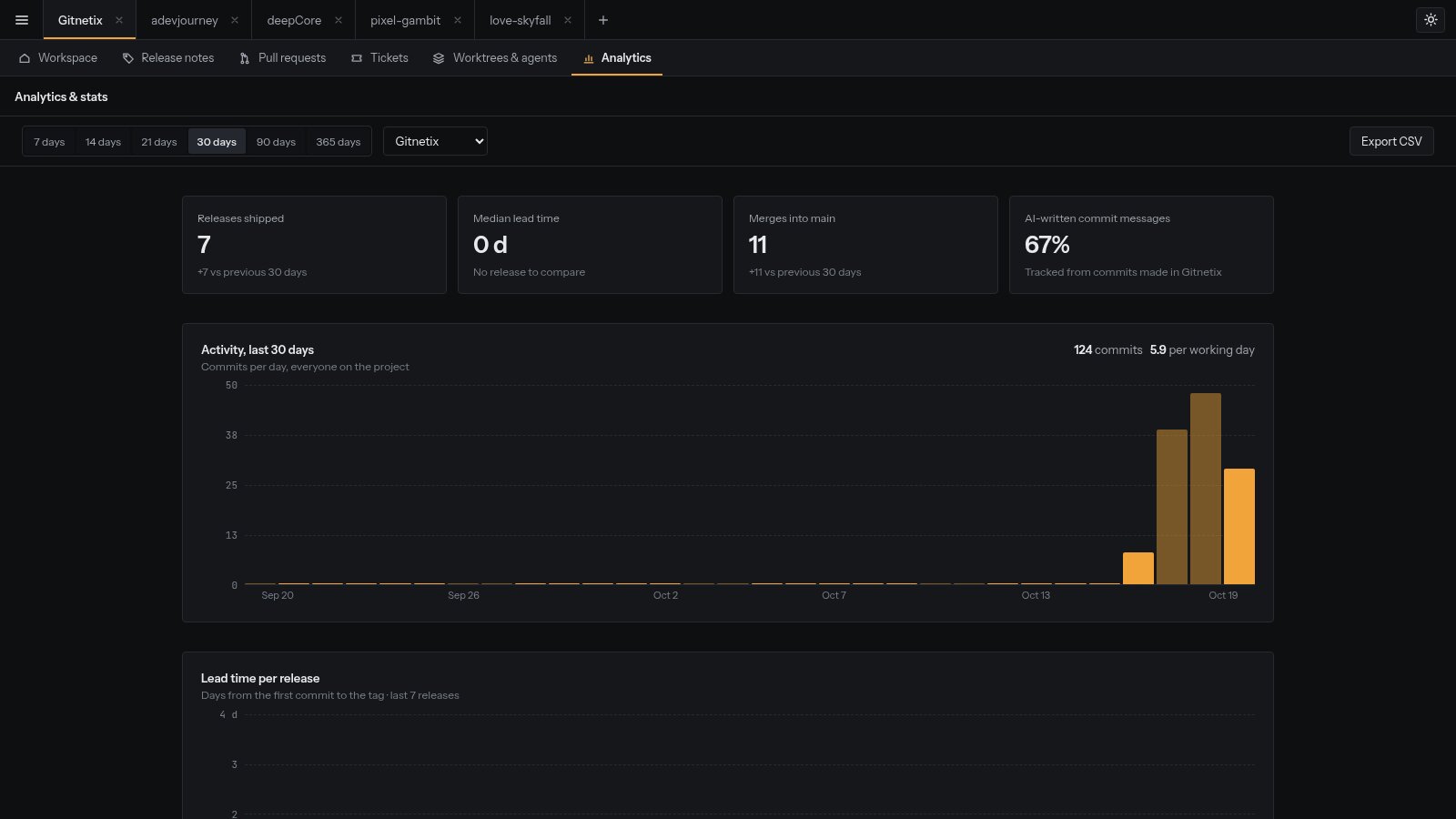Select the 30 days range
This screenshot has height=819, width=1456.
(x=217, y=142)
